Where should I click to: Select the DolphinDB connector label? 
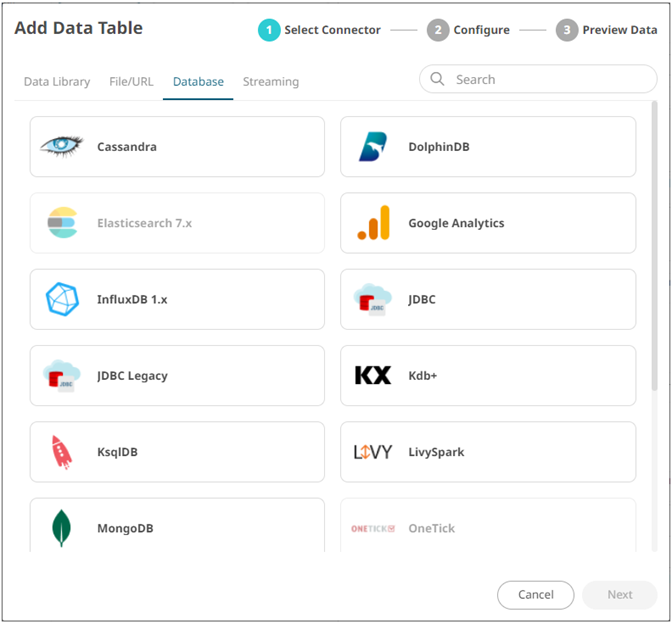[439, 147]
